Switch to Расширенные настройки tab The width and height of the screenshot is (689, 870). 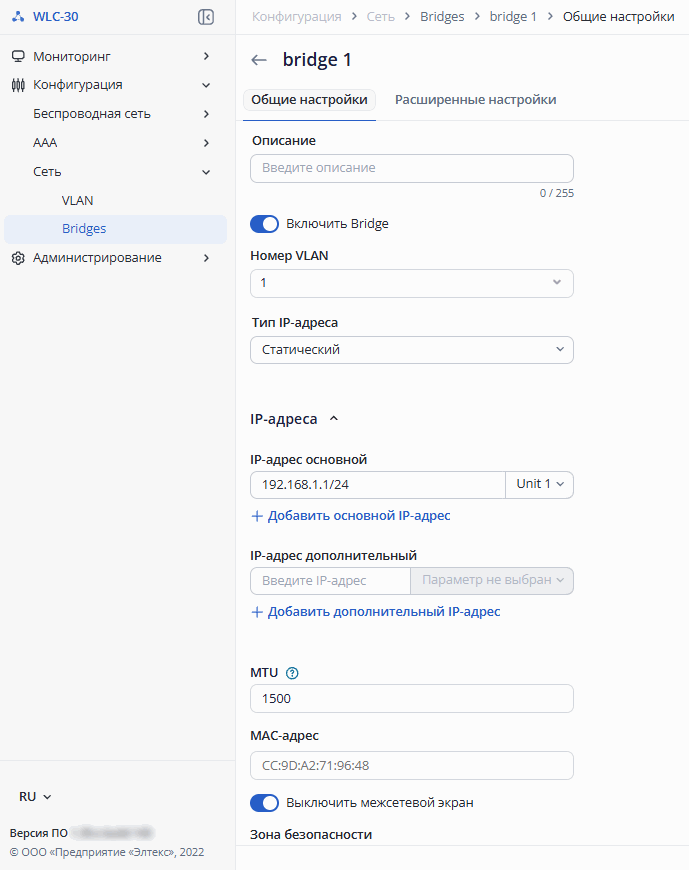pyautogui.click(x=475, y=100)
